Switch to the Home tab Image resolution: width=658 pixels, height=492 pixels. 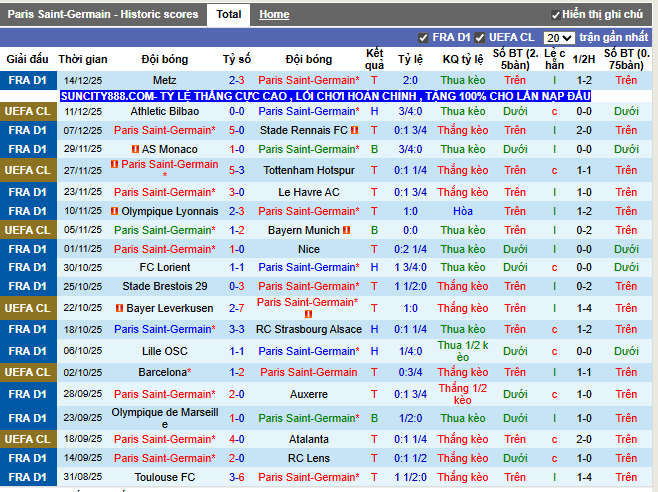pyautogui.click(x=274, y=15)
